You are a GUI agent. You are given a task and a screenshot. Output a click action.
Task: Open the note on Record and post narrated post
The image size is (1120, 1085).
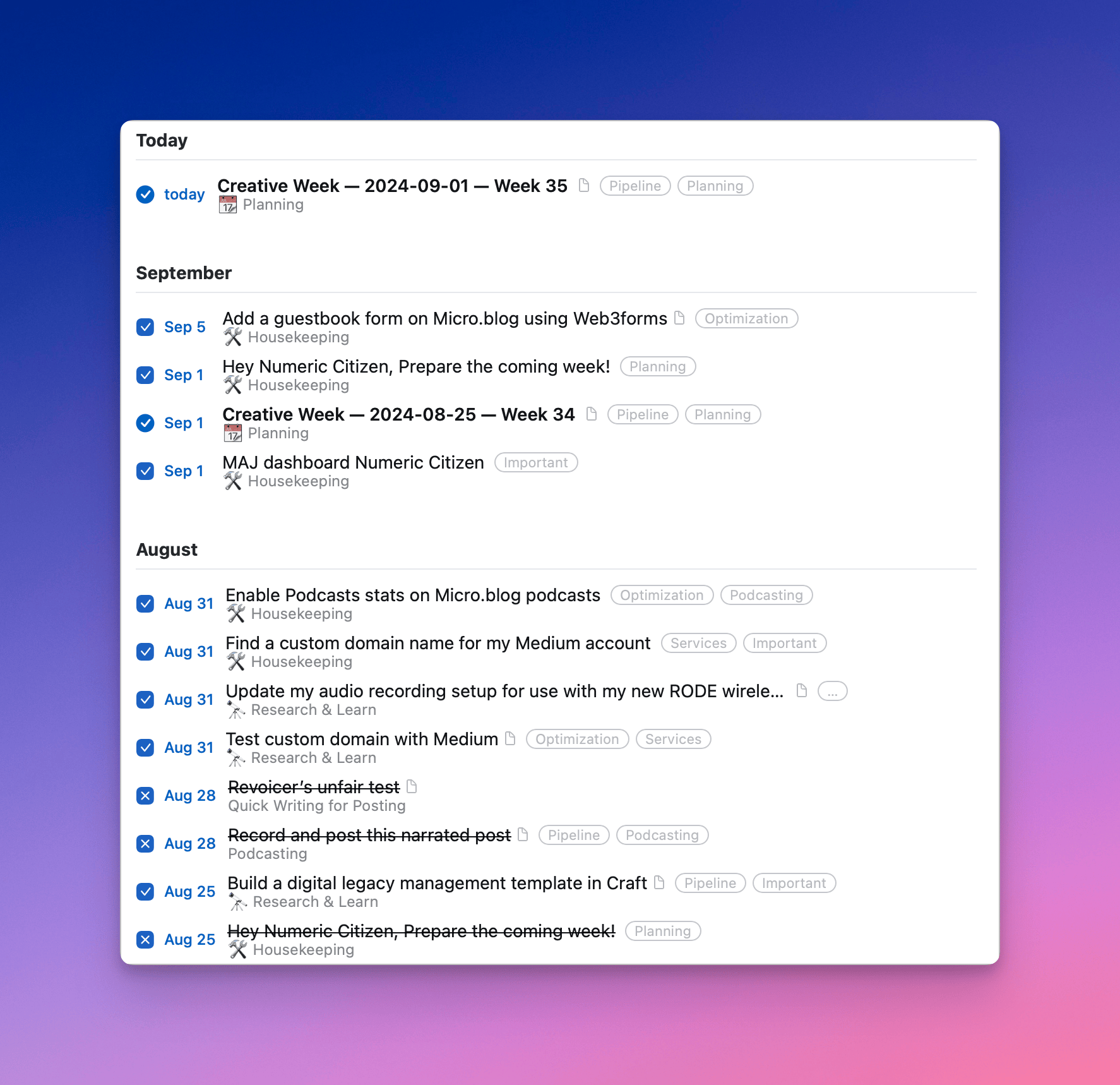tap(523, 835)
